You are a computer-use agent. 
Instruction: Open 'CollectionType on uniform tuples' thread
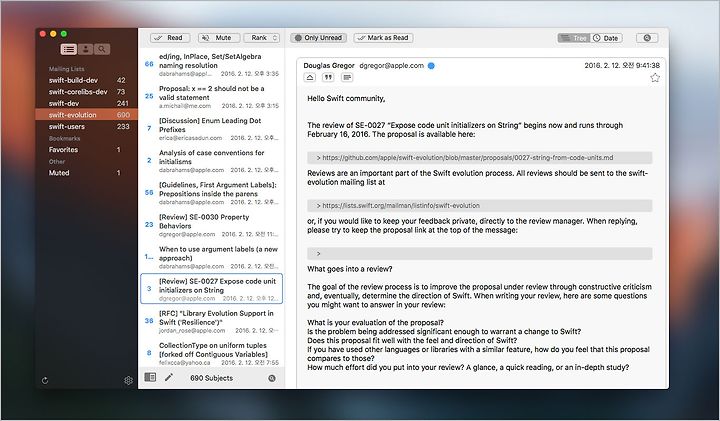[x=212, y=354]
